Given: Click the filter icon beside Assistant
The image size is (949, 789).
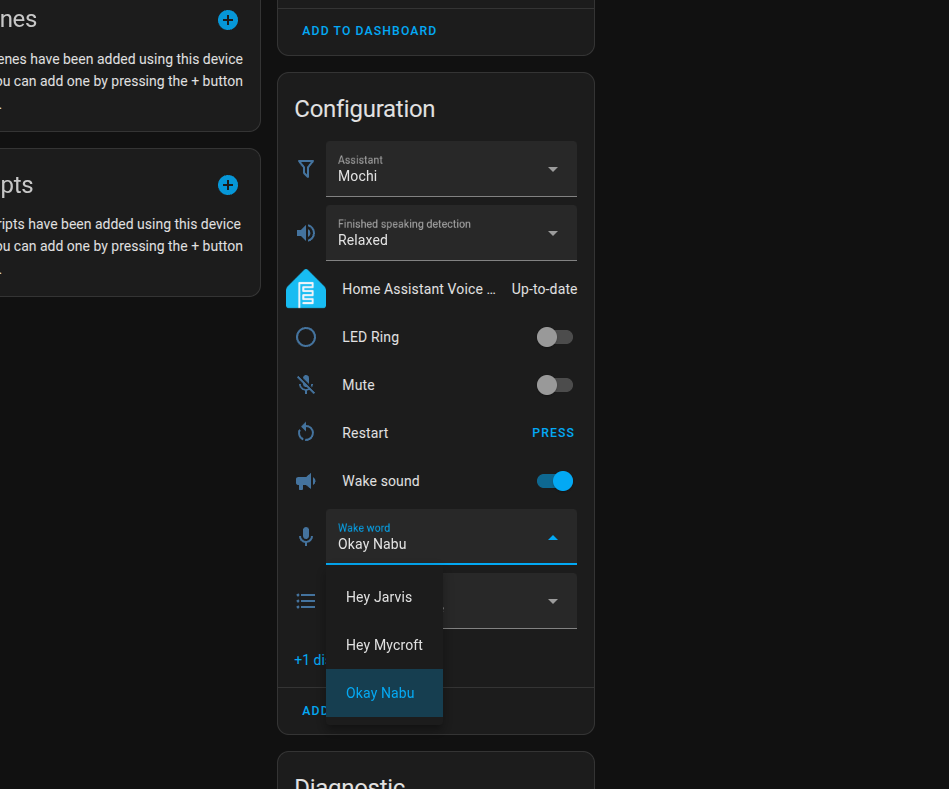Looking at the screenshot, I should coord(306,169).
